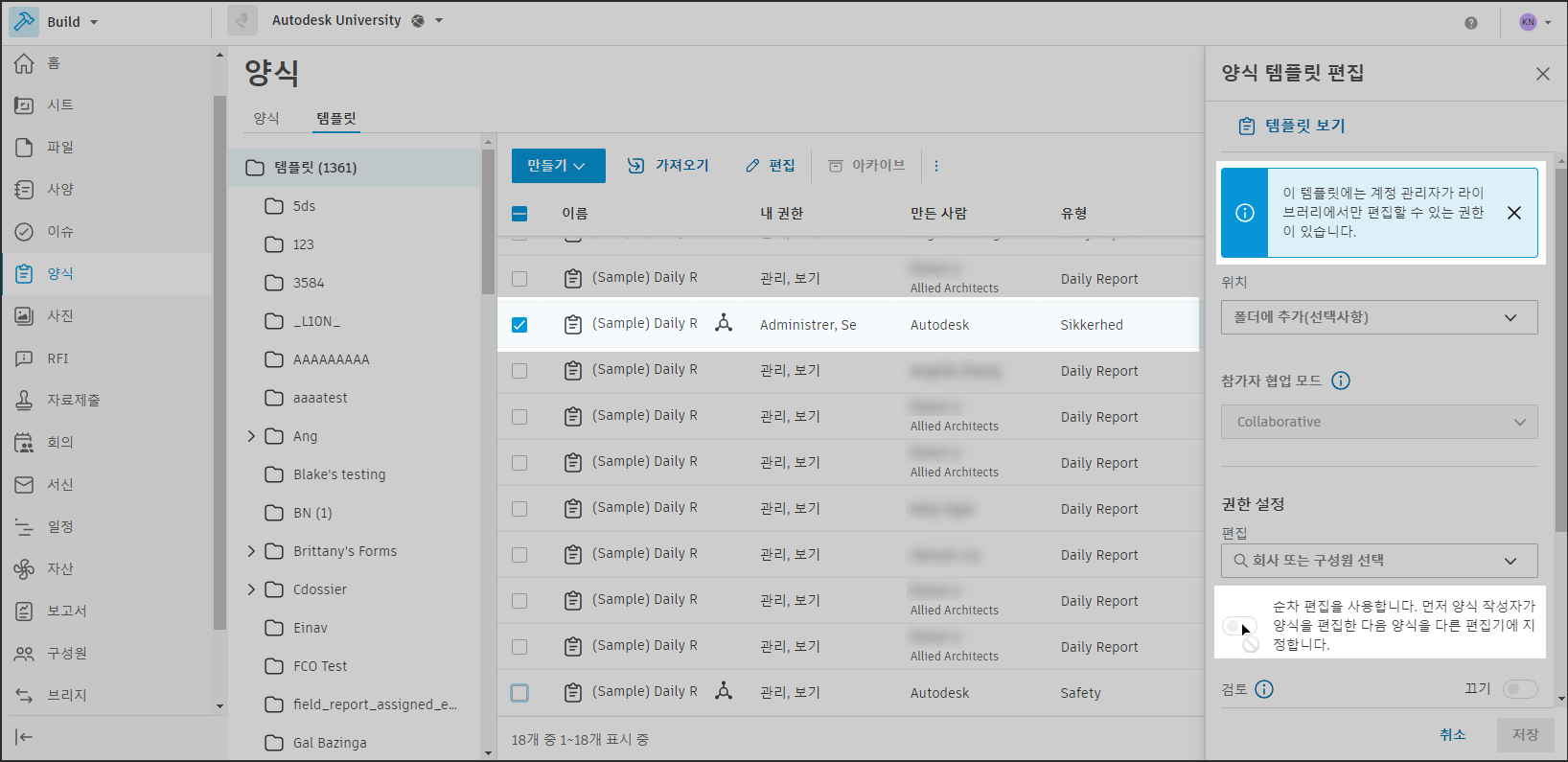The image size is (1568, 762).
Task: Click the 가져오기 import button
Action: point(668,166)
